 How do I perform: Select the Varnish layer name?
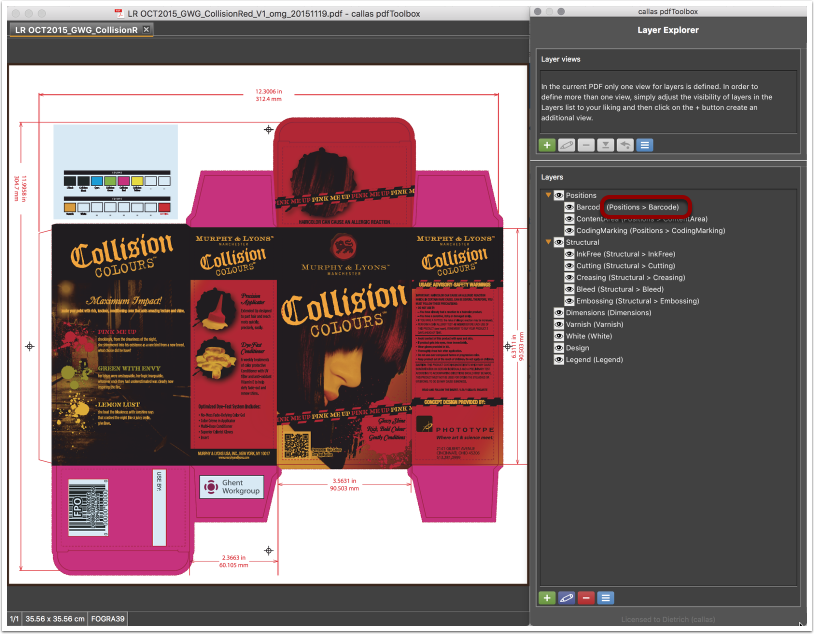pyautogui.click(x=594, y=325)
